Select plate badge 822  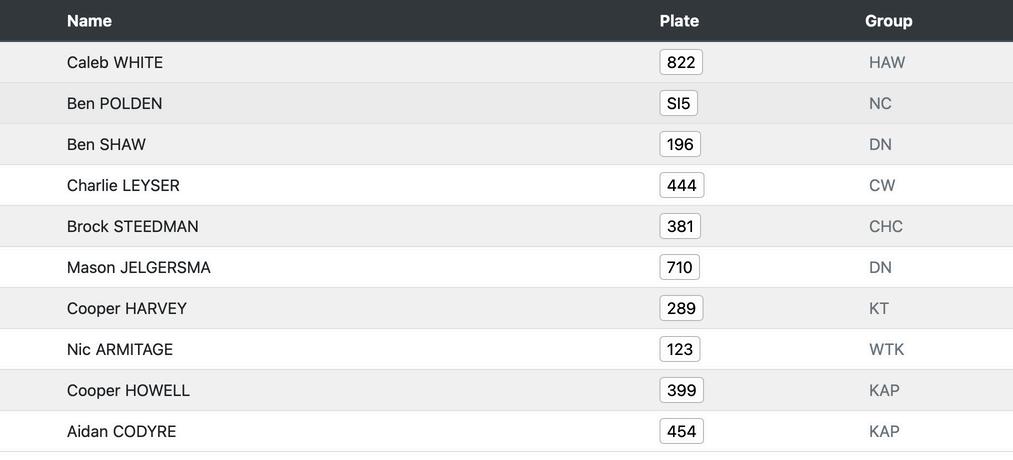[681, 62]
